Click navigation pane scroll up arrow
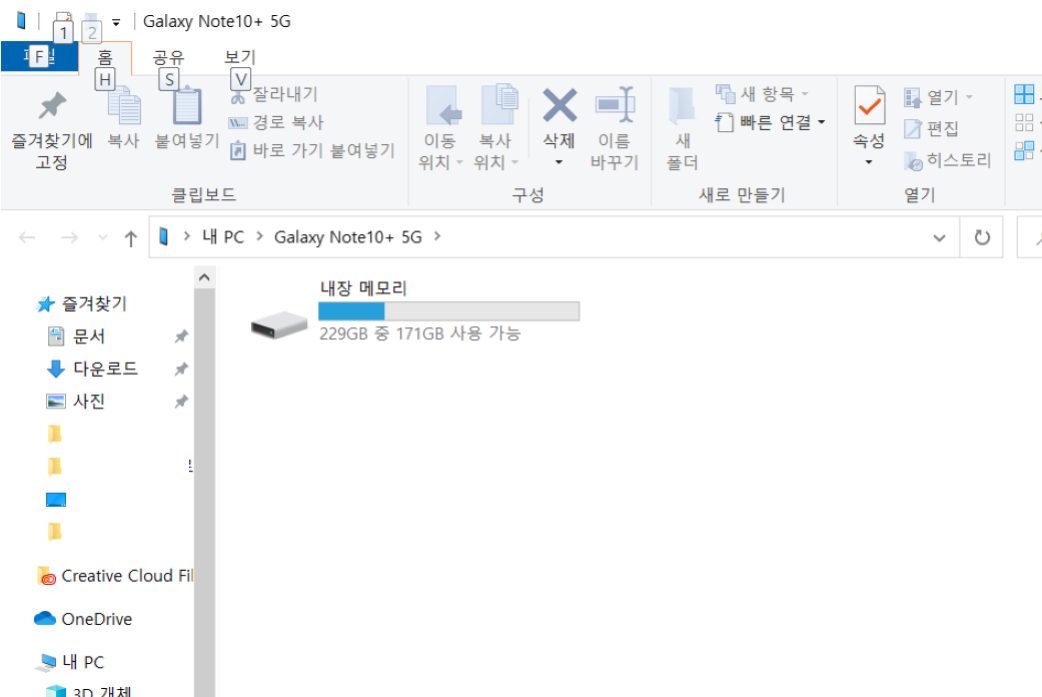The width and height of the screenshot is (1042, 697). tap(205, 277)
